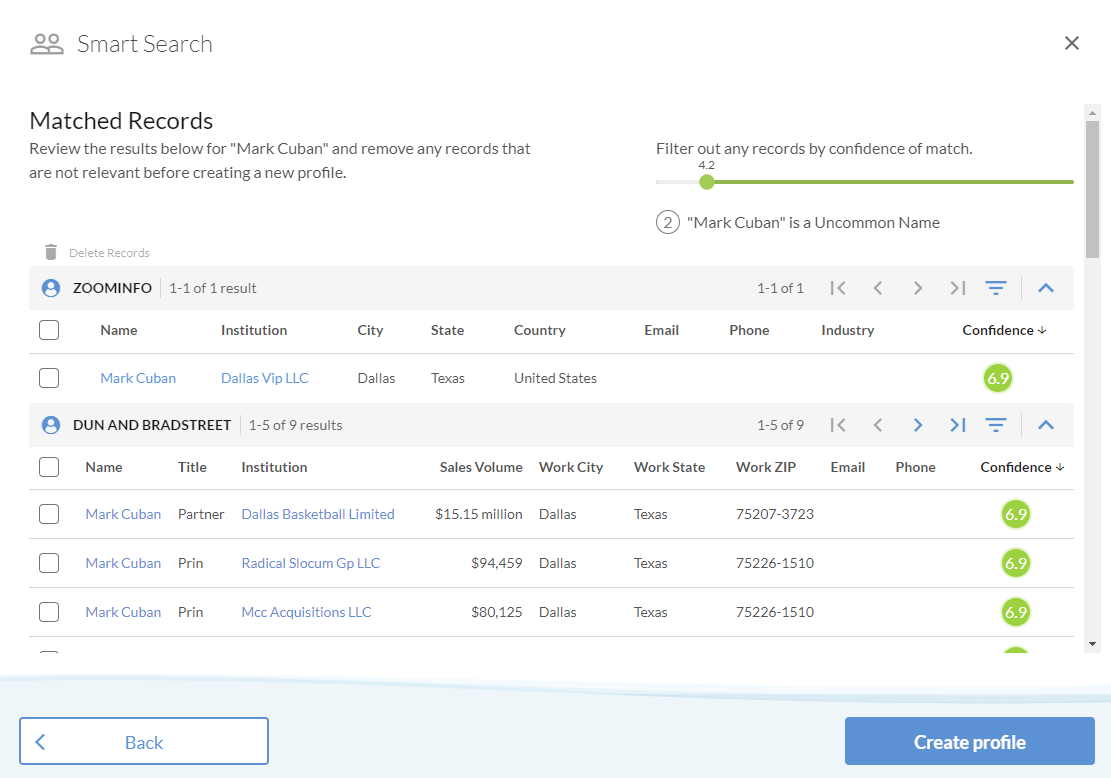The width and height of the screenshot is (1111, 778).
Task: Click the Delete Records trash icon
Action: click(51, 252)
